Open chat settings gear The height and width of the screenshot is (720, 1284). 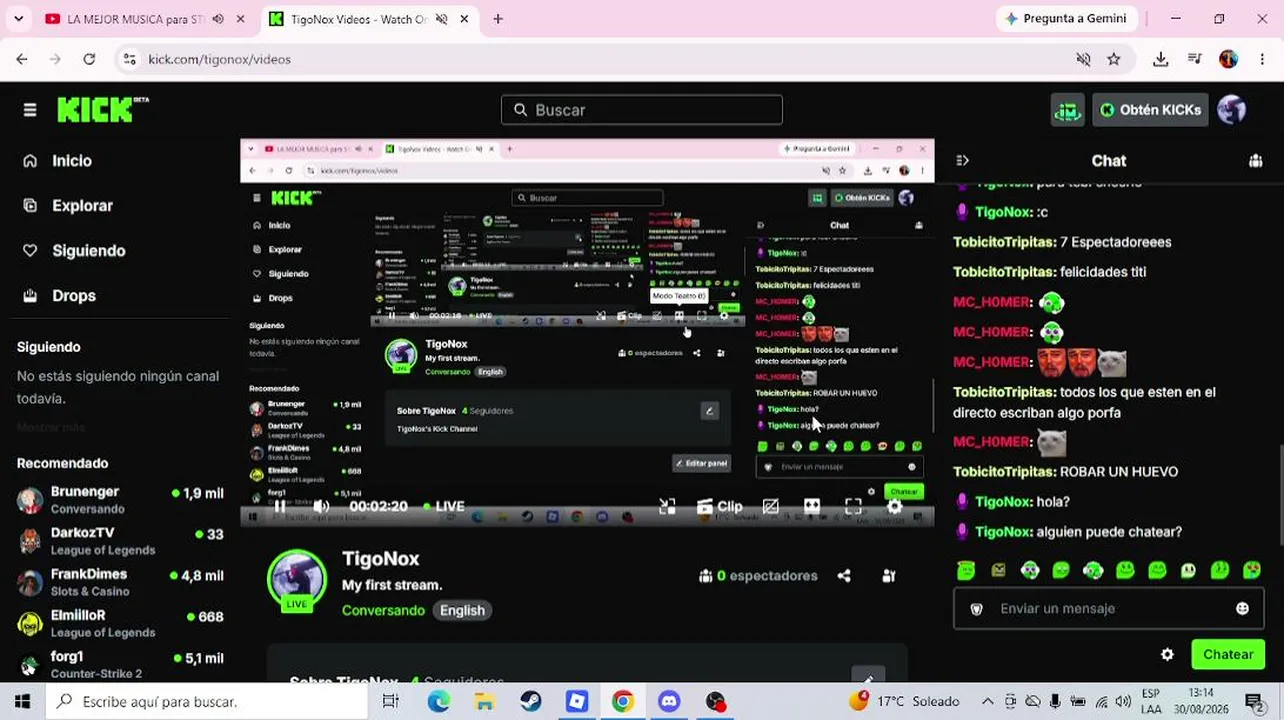click(x=1167, y=655)
